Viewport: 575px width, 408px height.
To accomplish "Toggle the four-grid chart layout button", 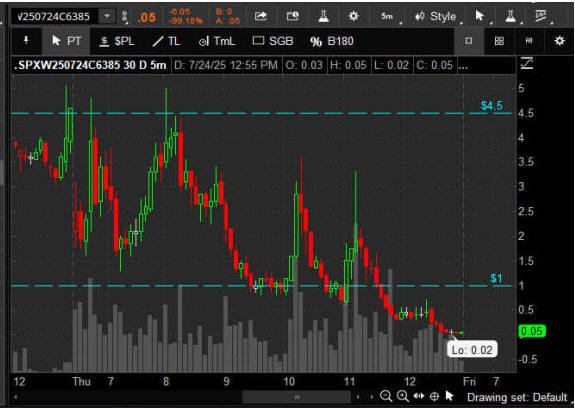I will point(499,41).
